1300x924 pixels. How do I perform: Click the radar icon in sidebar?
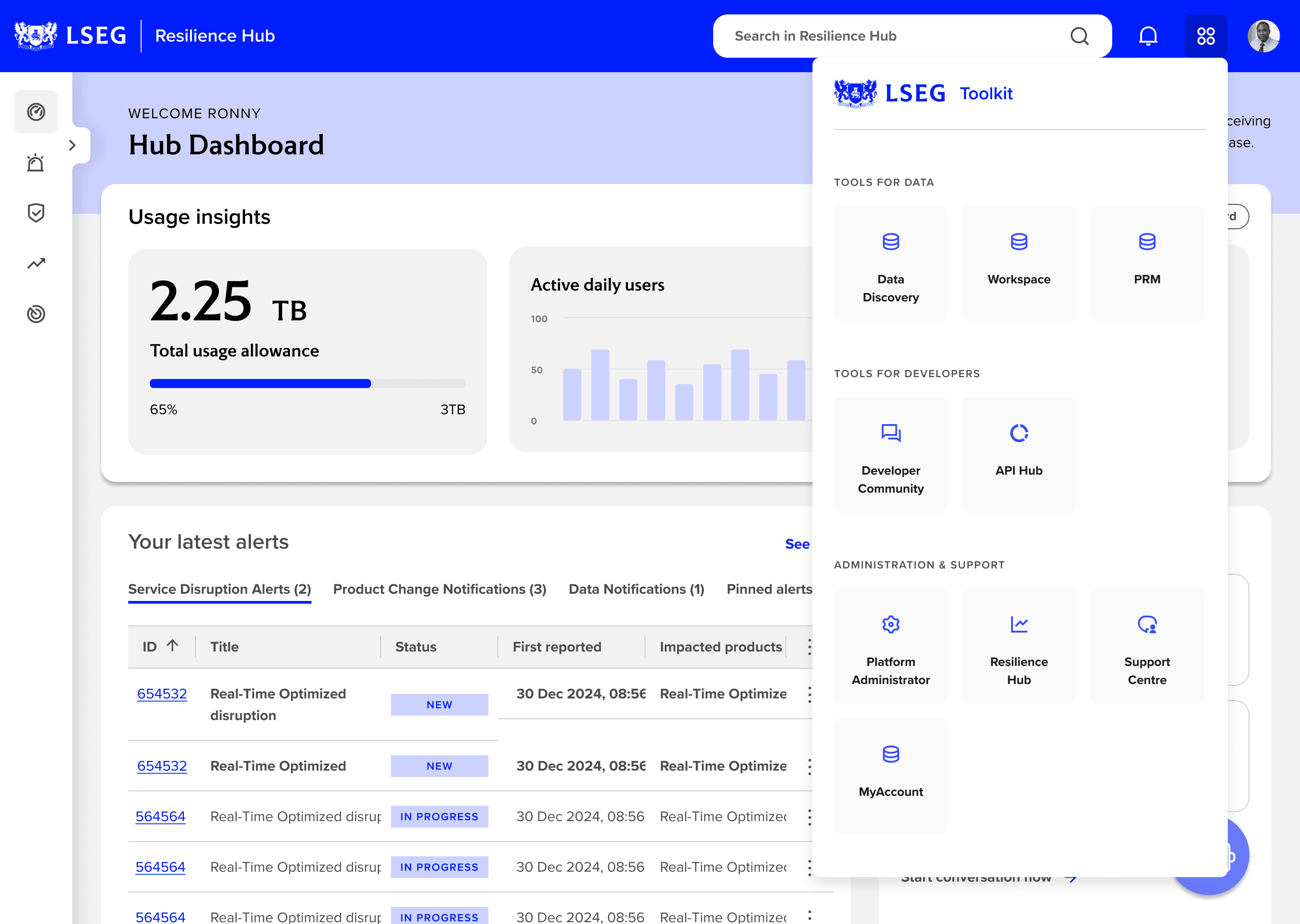36,314
